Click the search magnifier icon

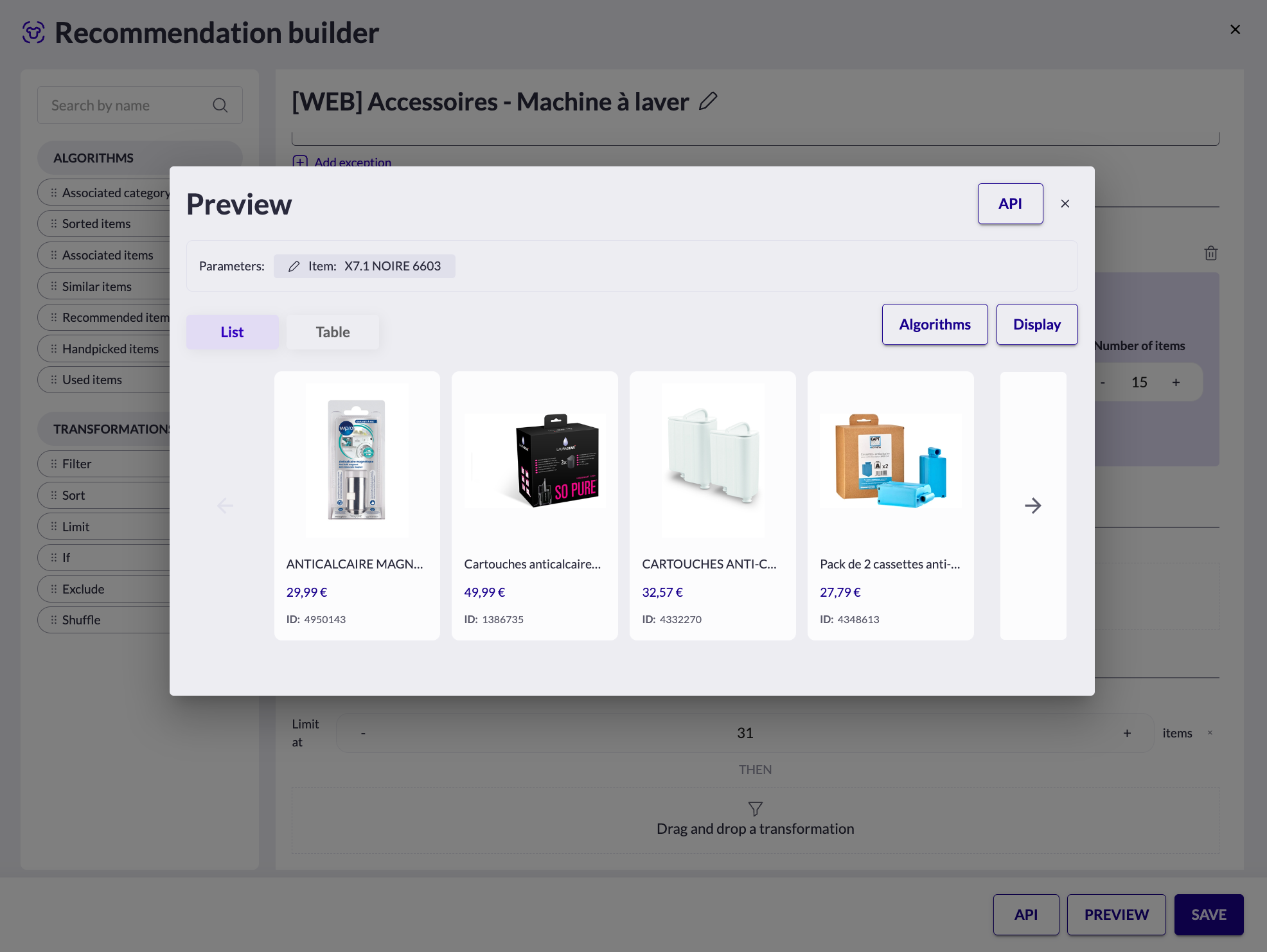click(x=220, y=105)
